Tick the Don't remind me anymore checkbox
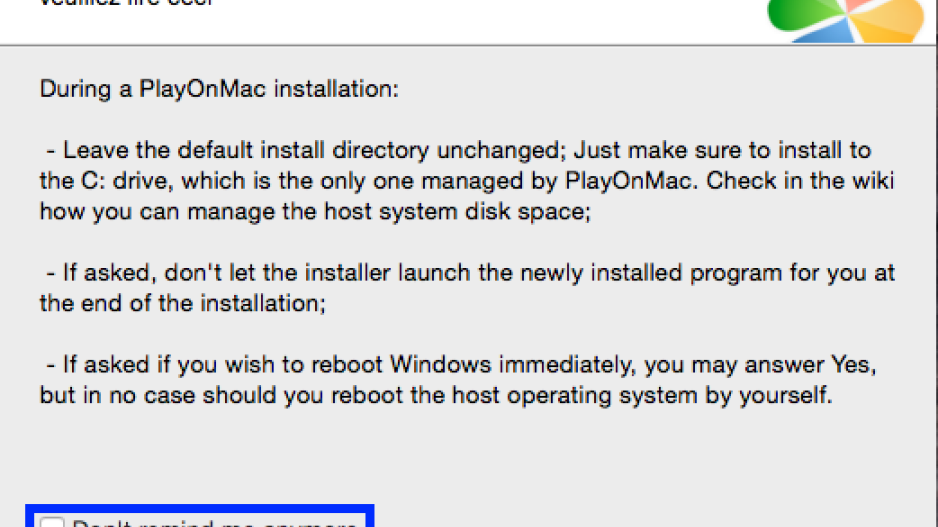The image size is (938, 527). pos(52,523)
